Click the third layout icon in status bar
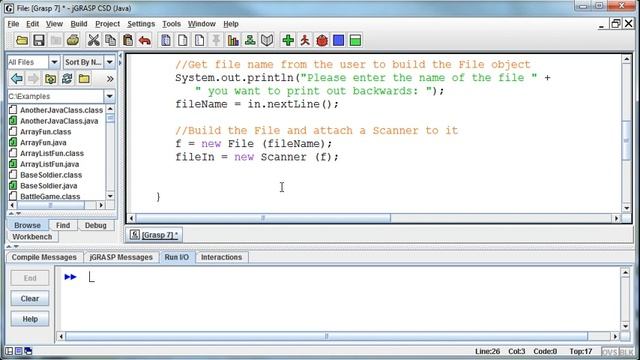Image resolution: width=640 pixels, height=360 pixels. pos(28,351)
